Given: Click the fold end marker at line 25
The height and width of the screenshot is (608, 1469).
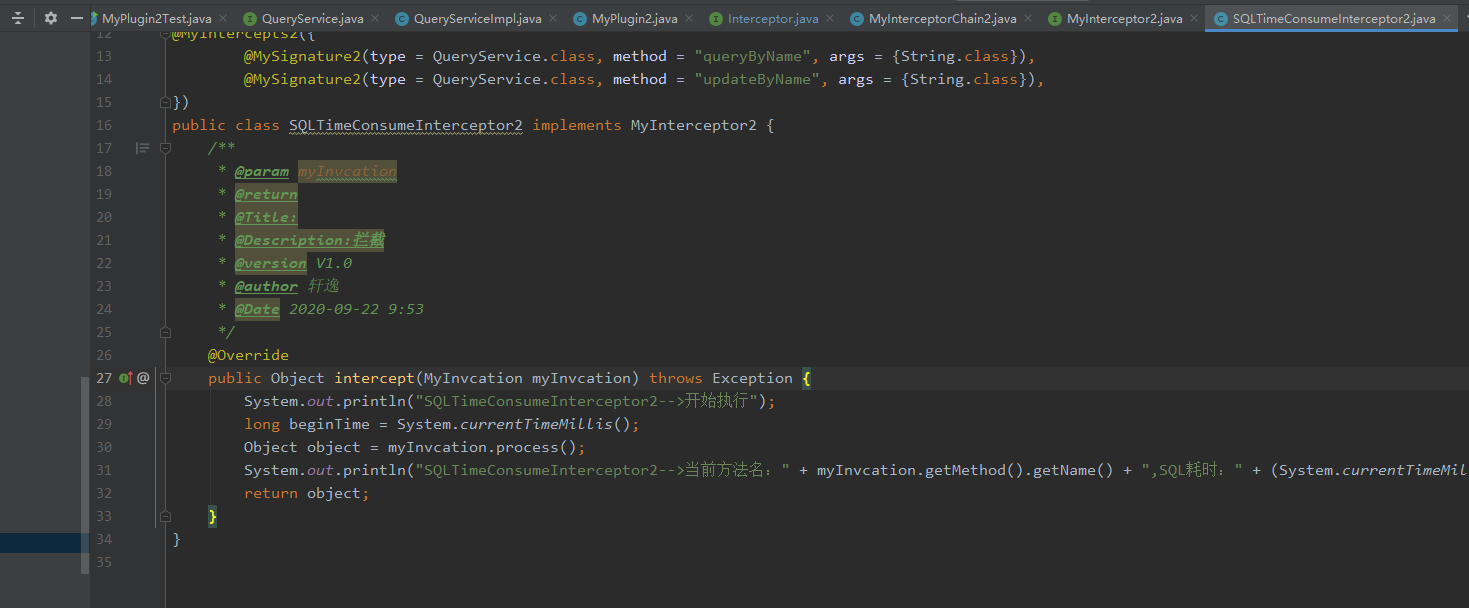Looking at the screenshot, I should [166, 332].
